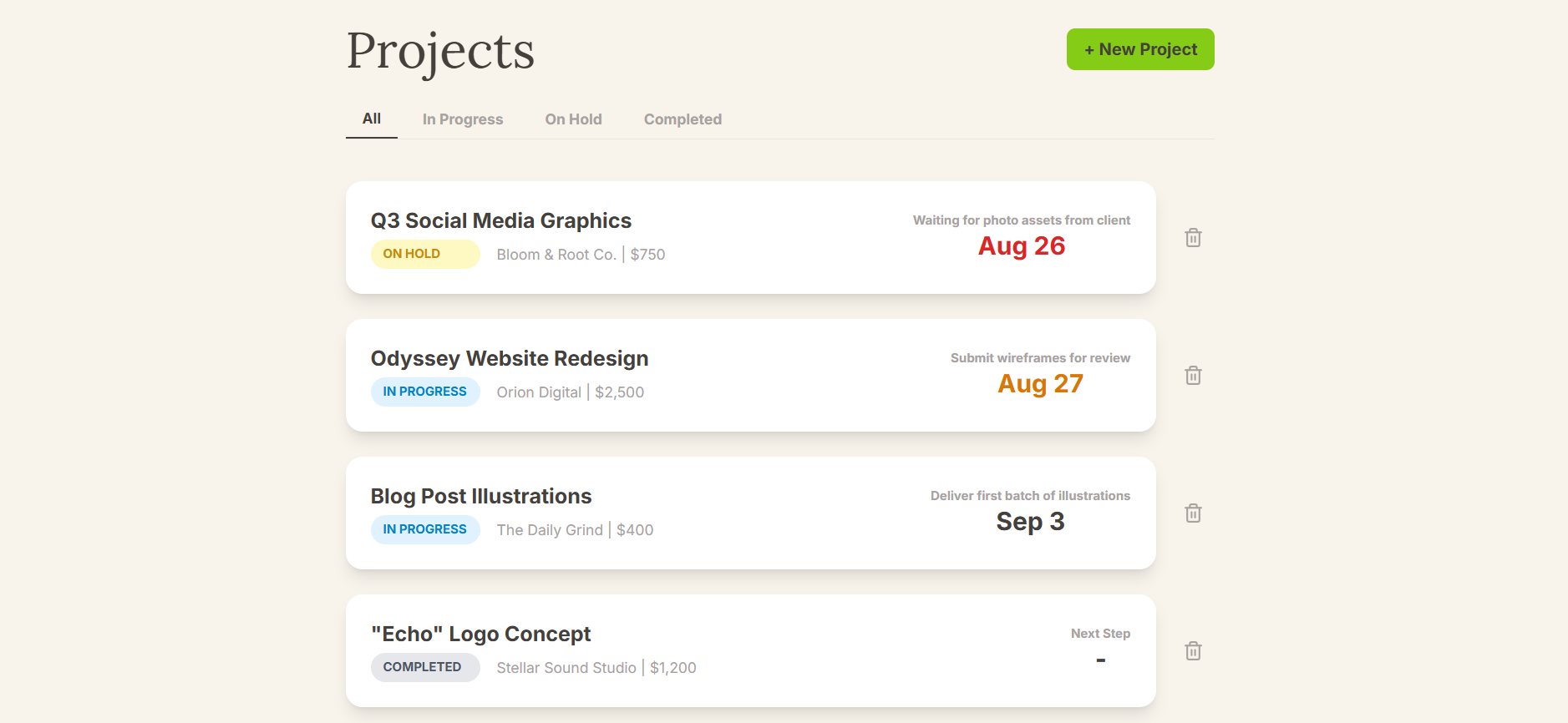The image size is (1568, 723).
Task: Select the Sep 3 deadline date
Action: [1029, 522]
